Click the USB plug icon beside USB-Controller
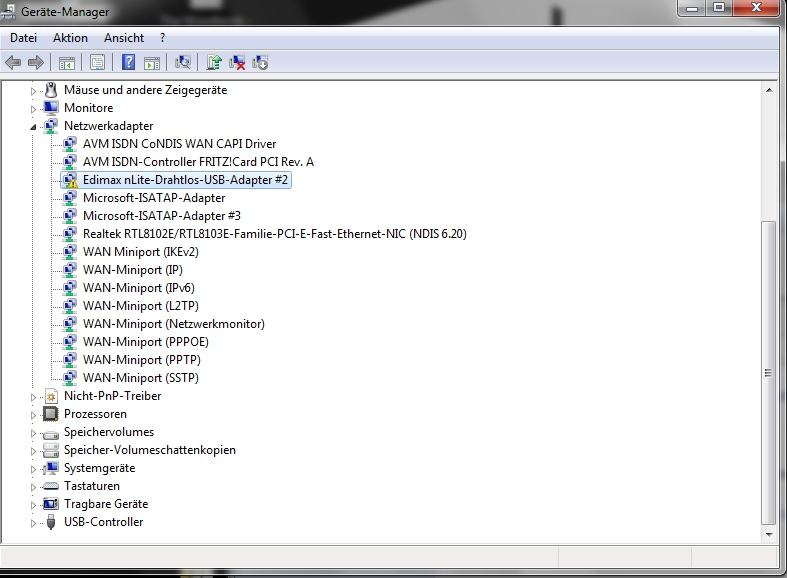Image resolution: width=787 pixels, height=578 pixels. (x=51, y=522)
